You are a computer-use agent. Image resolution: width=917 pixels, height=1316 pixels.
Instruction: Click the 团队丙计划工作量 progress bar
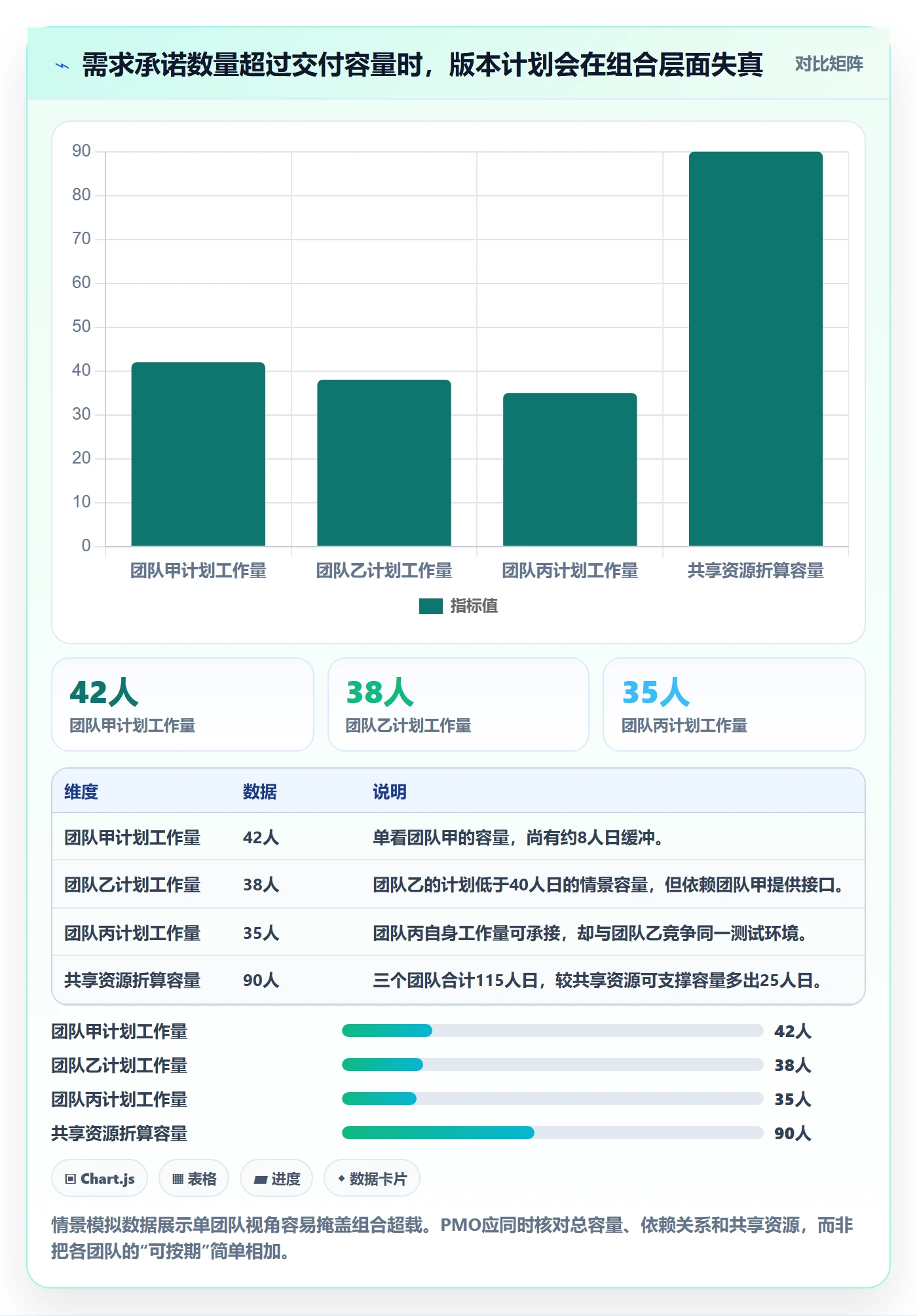(x=552, y=1099)
